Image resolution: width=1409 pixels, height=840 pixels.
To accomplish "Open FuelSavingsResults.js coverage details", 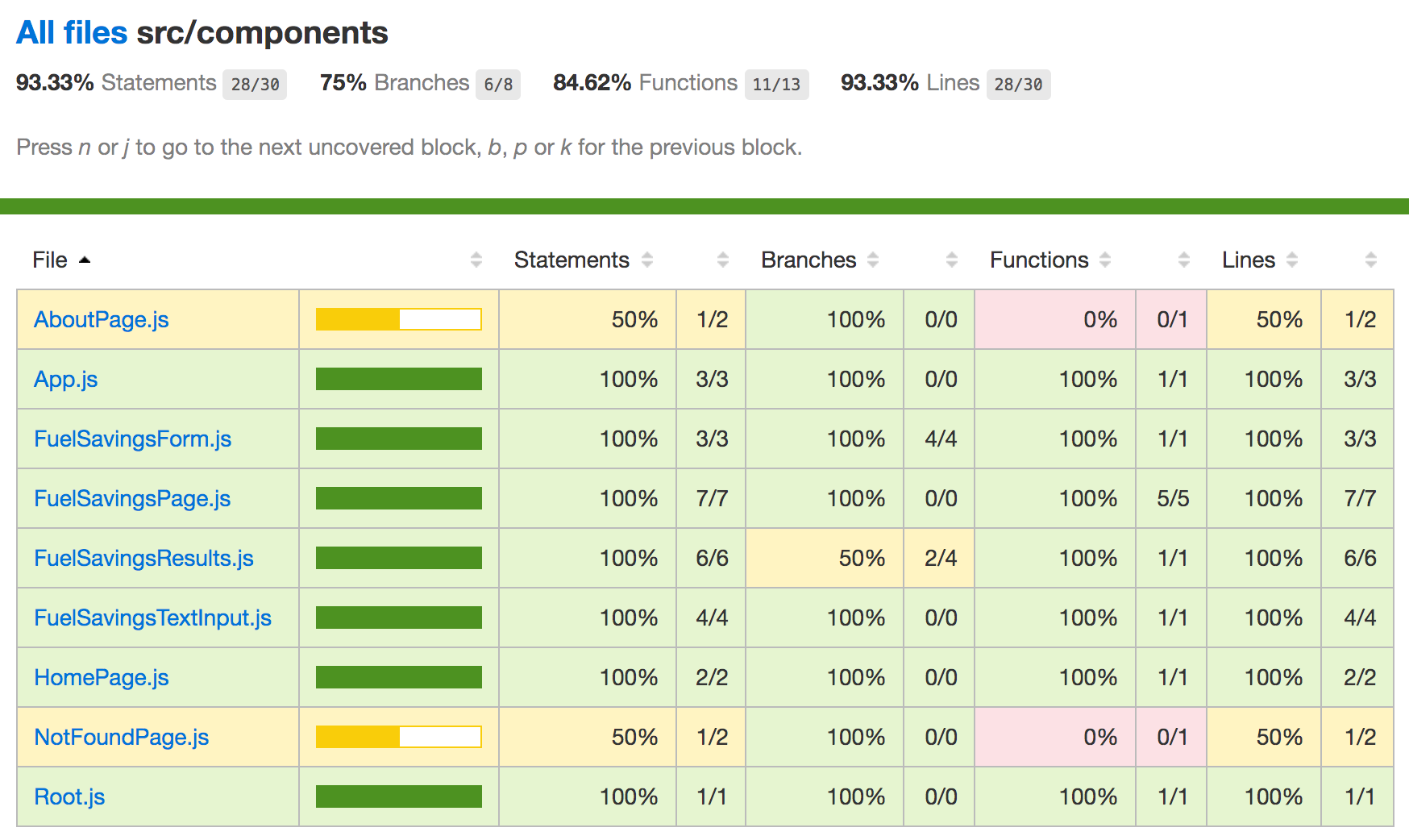I will [143, 559].
